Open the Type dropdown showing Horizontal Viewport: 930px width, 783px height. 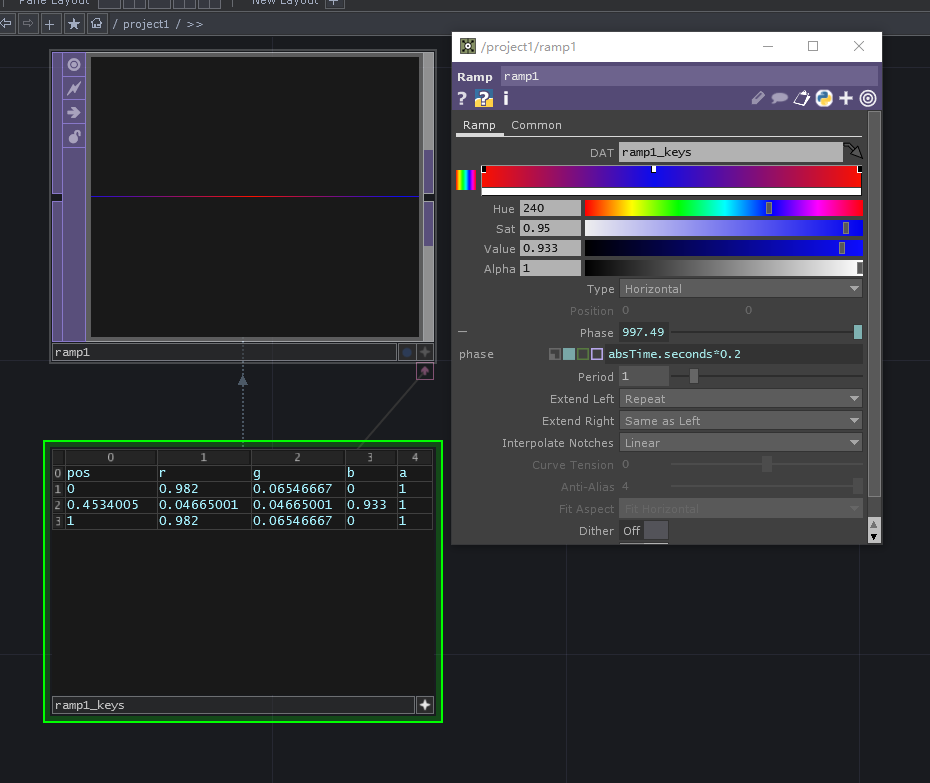tap(740, 288)
